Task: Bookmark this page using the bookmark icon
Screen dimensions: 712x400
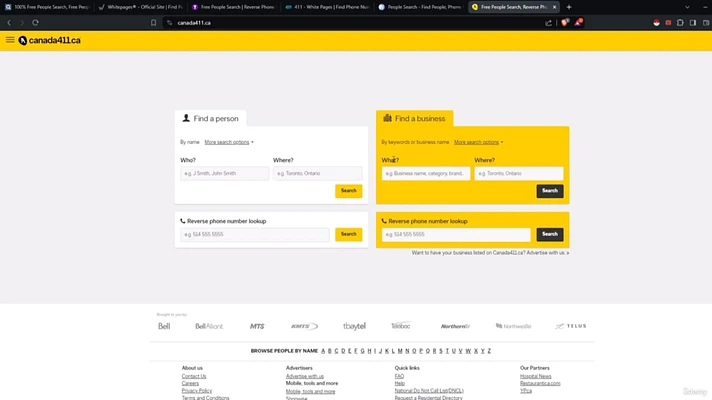Action: point(153,22)
